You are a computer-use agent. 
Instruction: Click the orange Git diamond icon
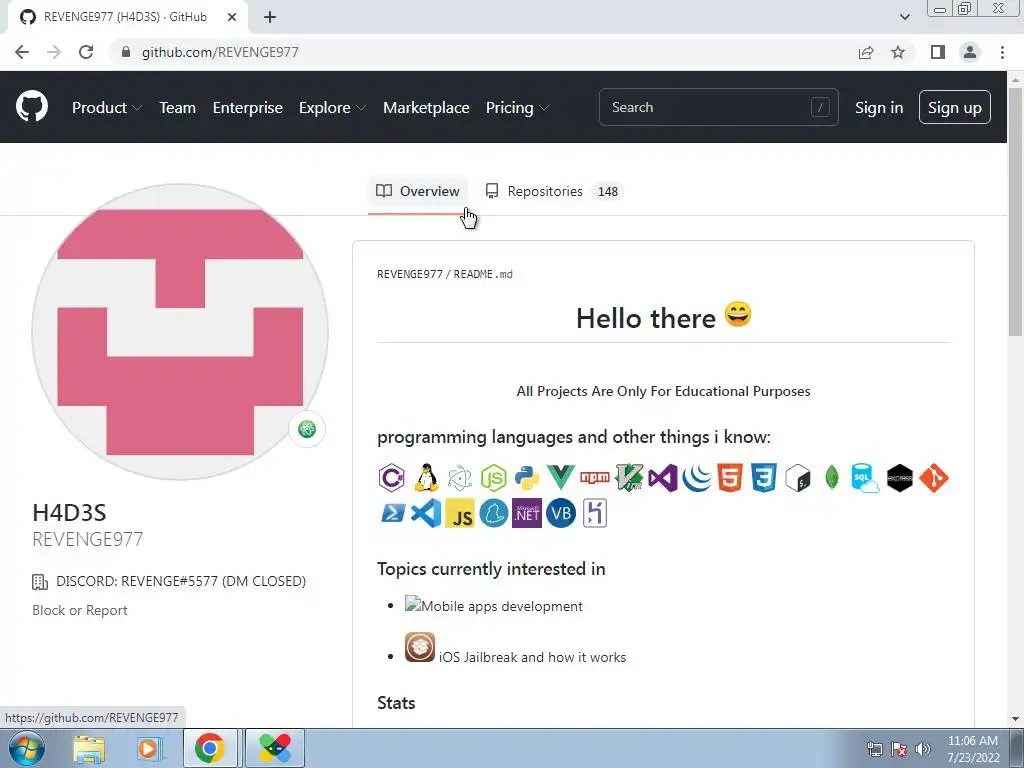(934, 477)
